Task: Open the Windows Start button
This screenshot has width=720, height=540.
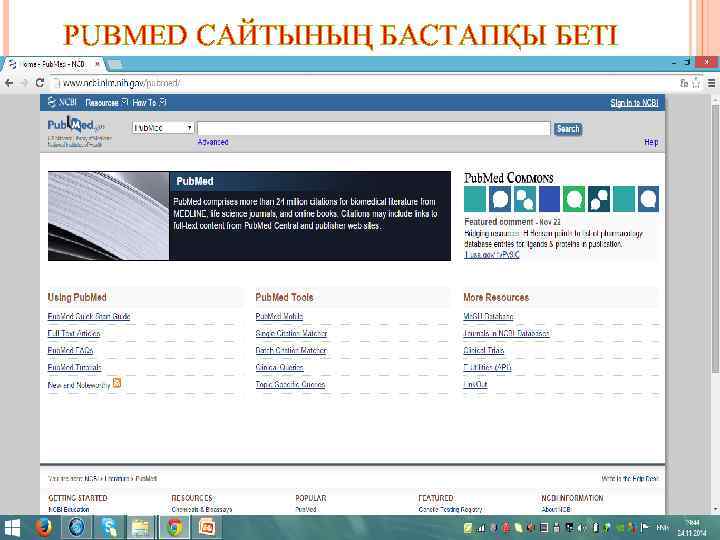Action: (x=12, y=528)
